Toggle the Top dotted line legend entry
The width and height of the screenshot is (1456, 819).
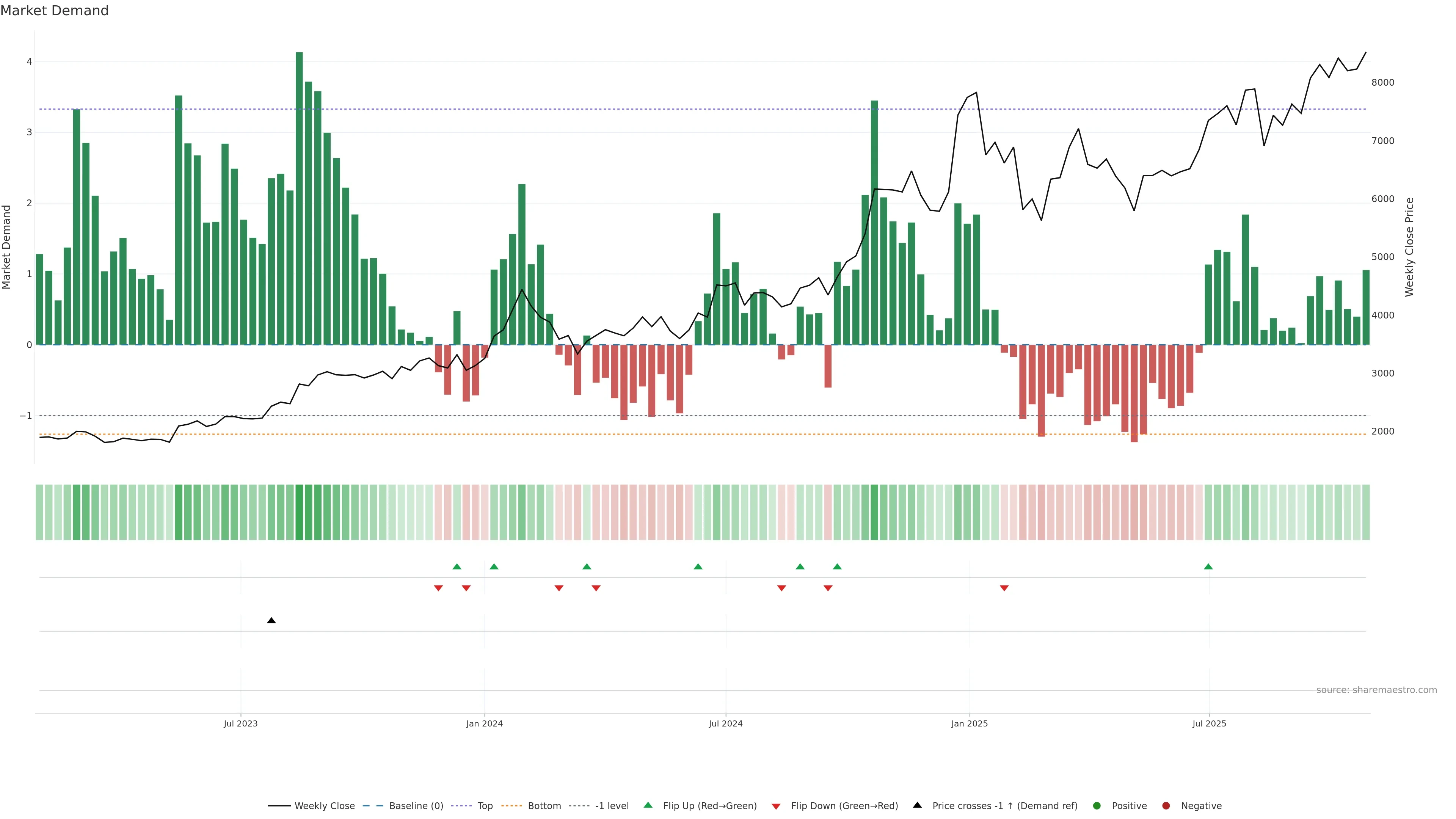[485, 805]
